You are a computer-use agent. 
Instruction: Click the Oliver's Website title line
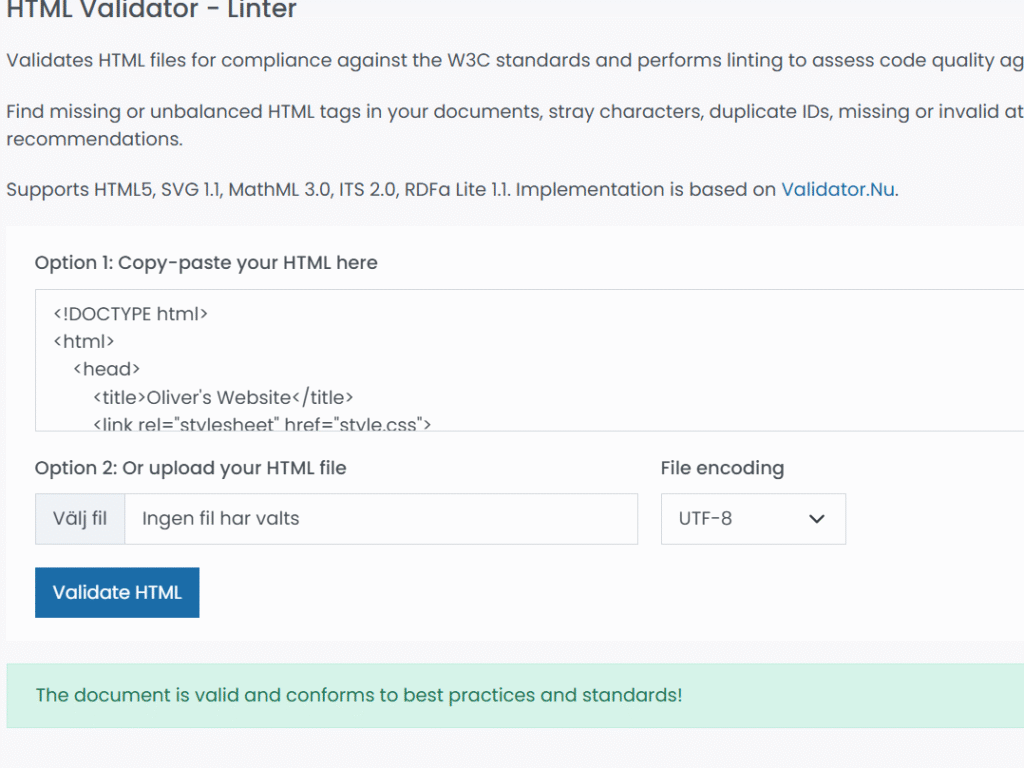(224, 397)
